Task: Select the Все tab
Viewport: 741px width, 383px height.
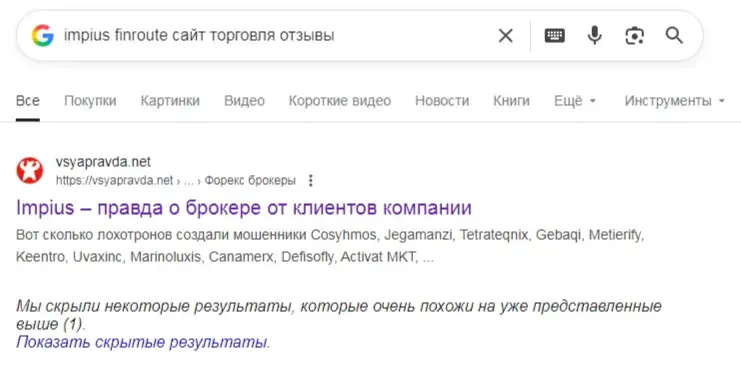Action: 28,101
